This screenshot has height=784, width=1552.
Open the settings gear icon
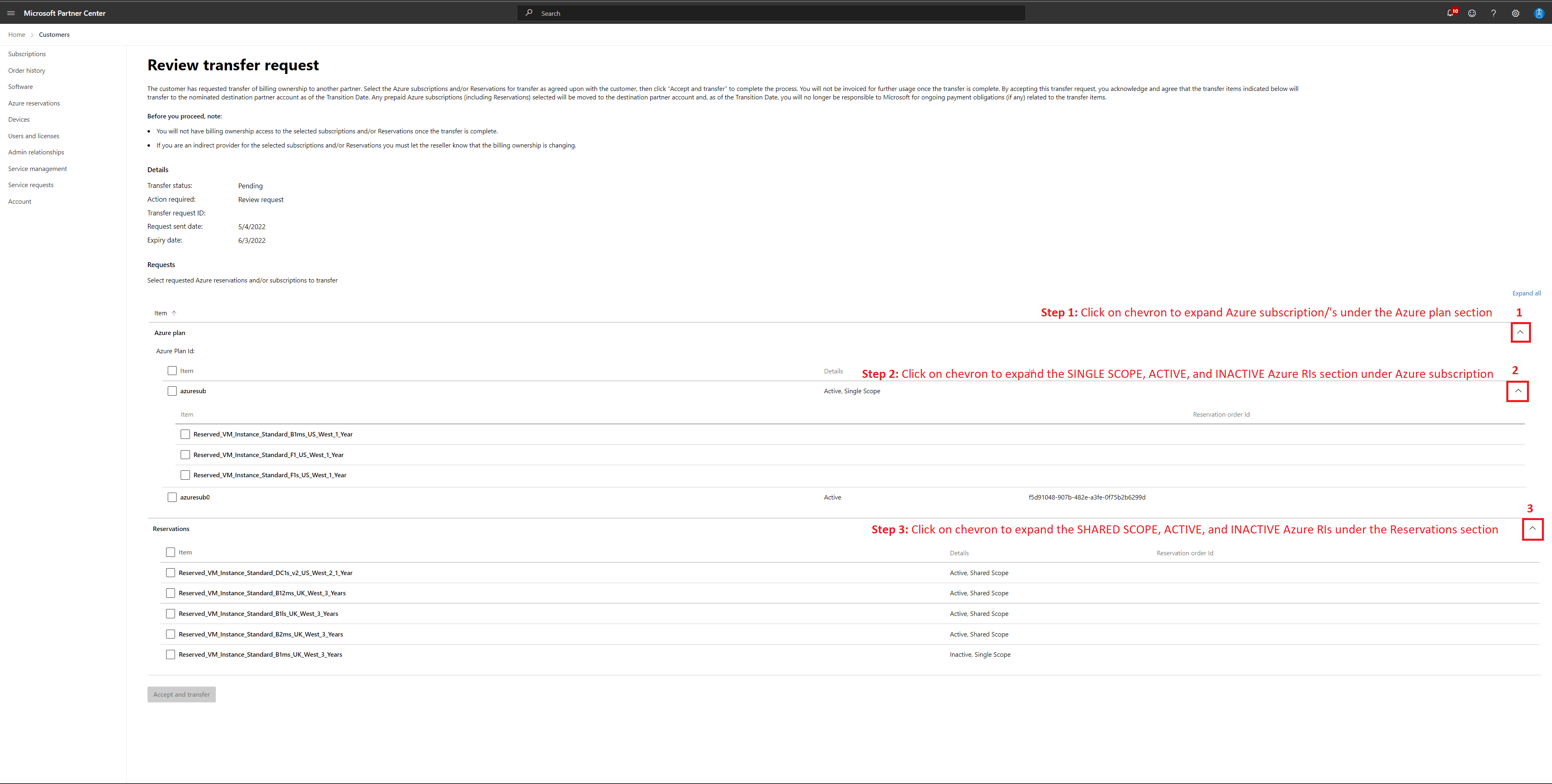(x=1515, y=13)
